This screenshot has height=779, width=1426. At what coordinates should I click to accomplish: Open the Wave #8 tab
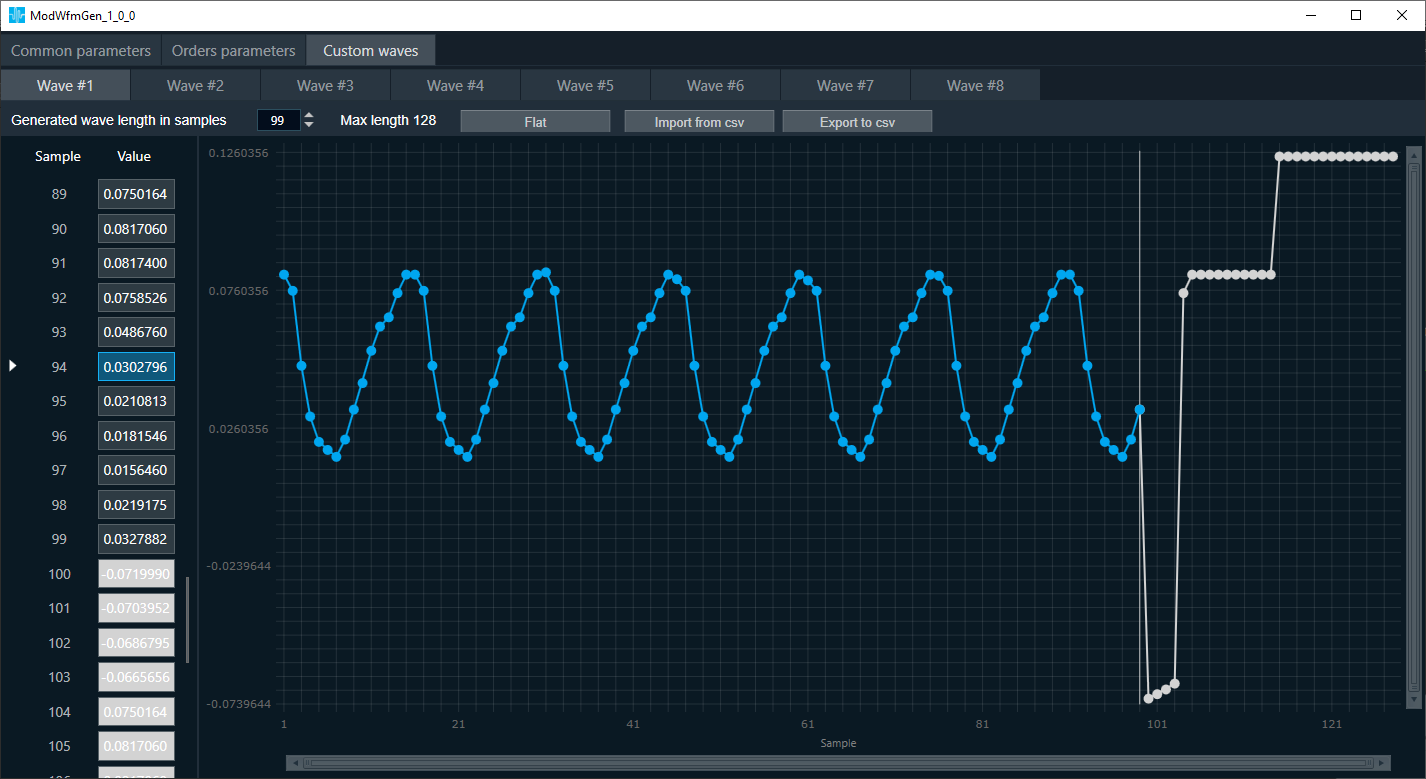(x=975, y=85)
